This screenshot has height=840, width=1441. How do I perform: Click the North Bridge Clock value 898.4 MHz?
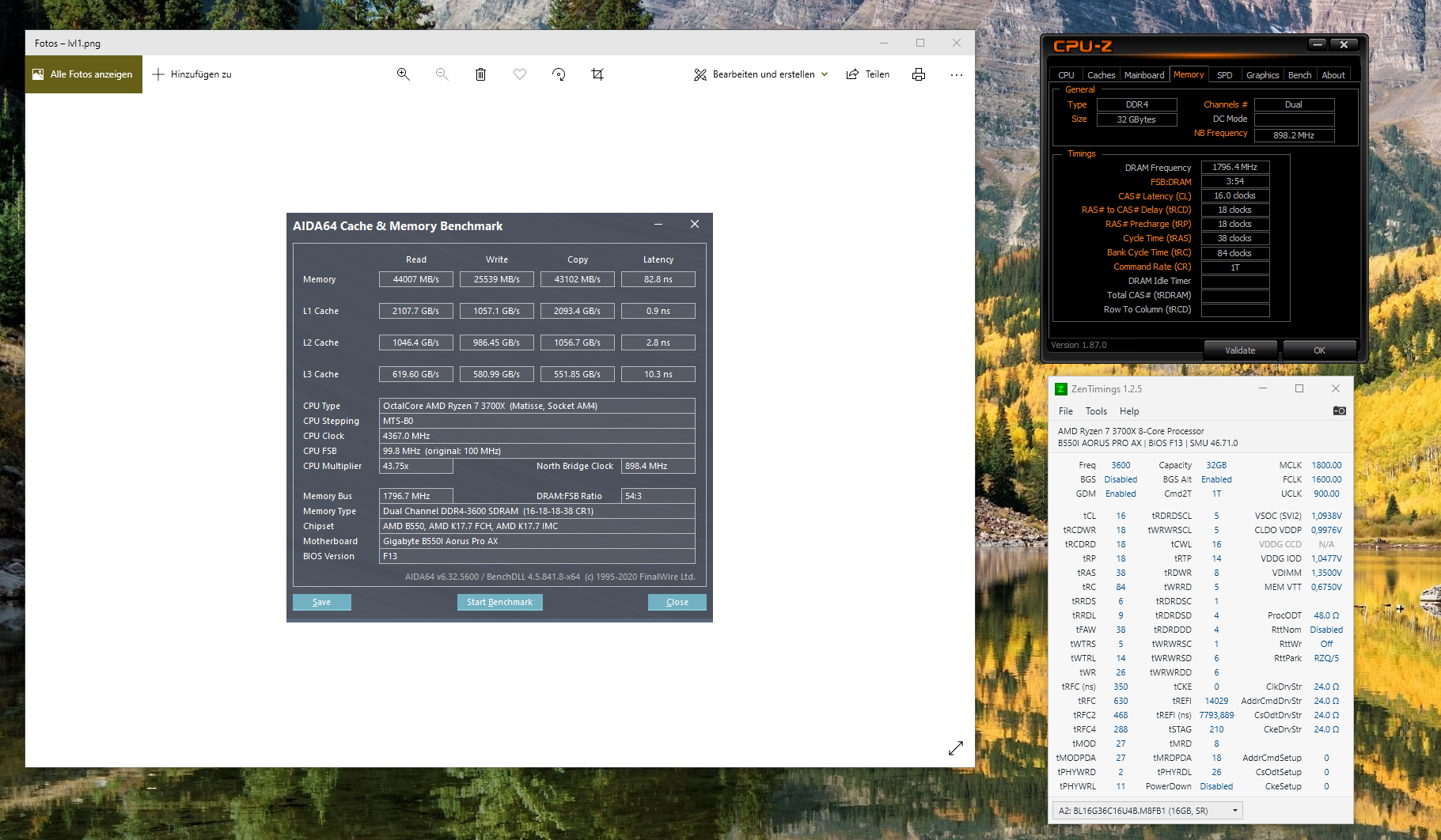tap(658, 466)
